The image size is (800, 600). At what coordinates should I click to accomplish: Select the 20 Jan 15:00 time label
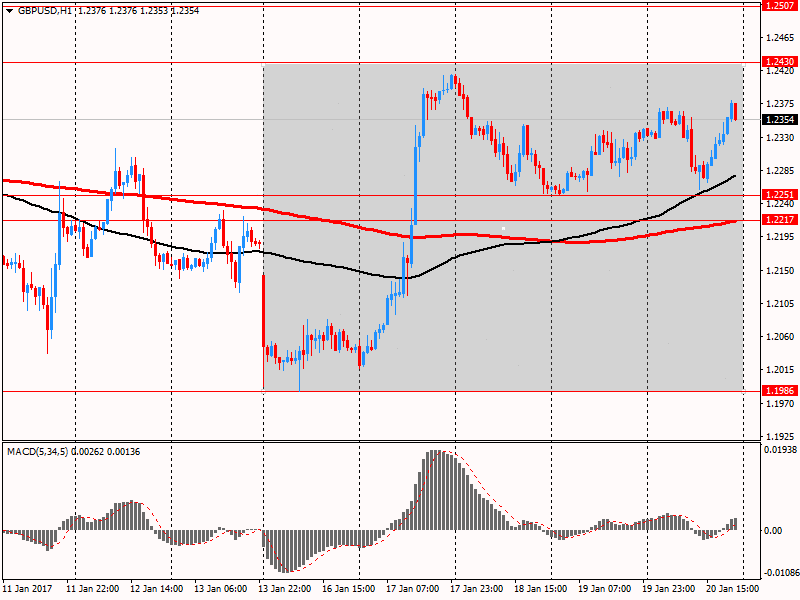click(733, 589)
